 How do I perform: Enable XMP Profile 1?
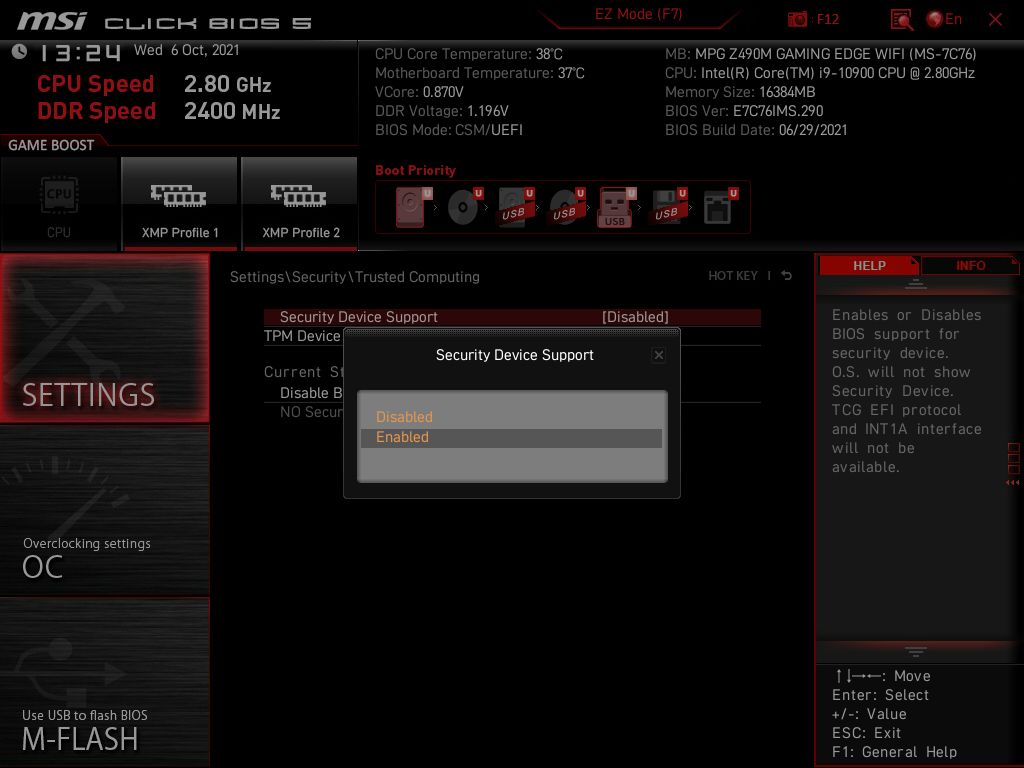[180, 203]
